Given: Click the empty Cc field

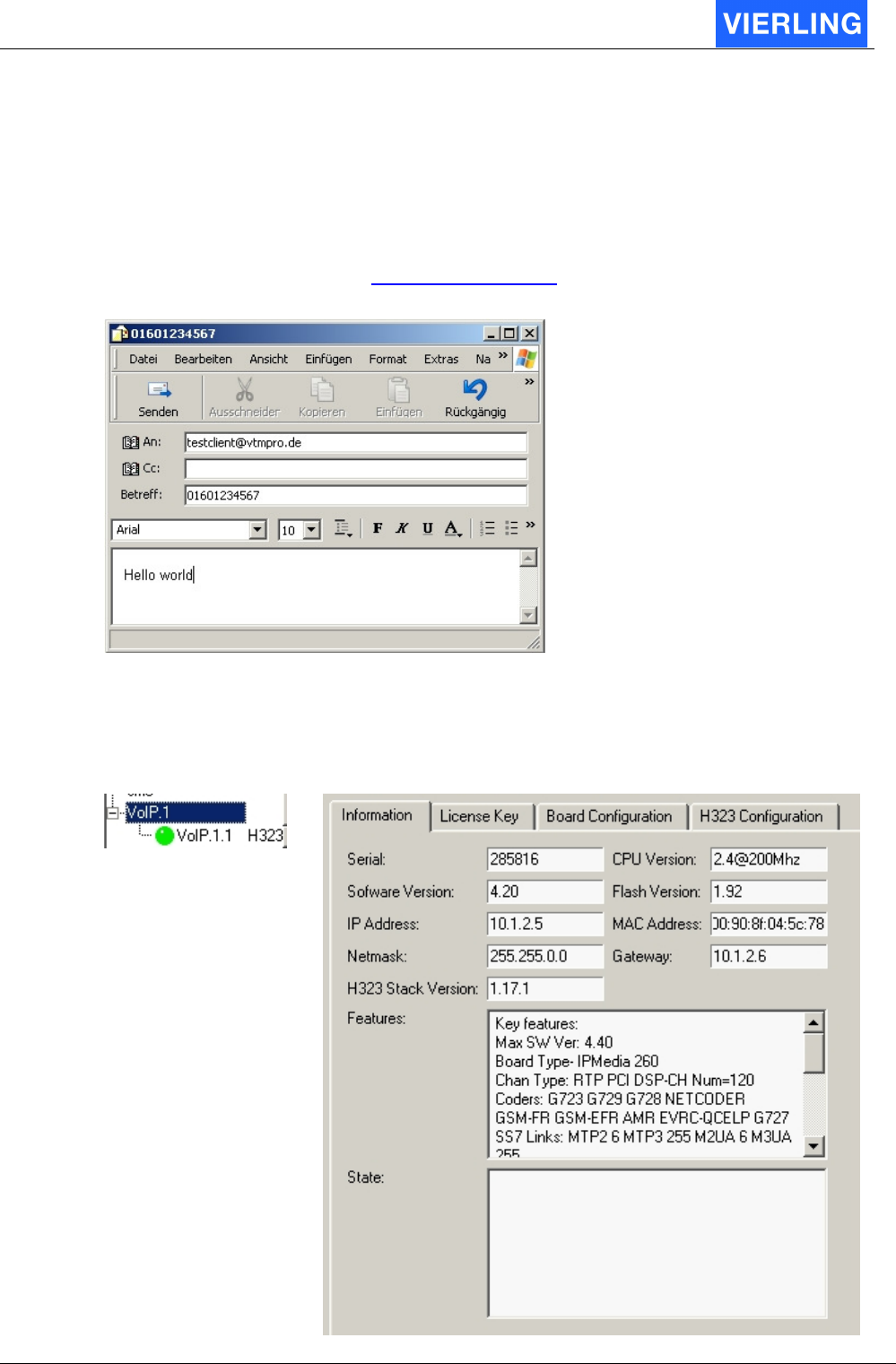Looking at the screenshot, I should click(x=356, y=468).
